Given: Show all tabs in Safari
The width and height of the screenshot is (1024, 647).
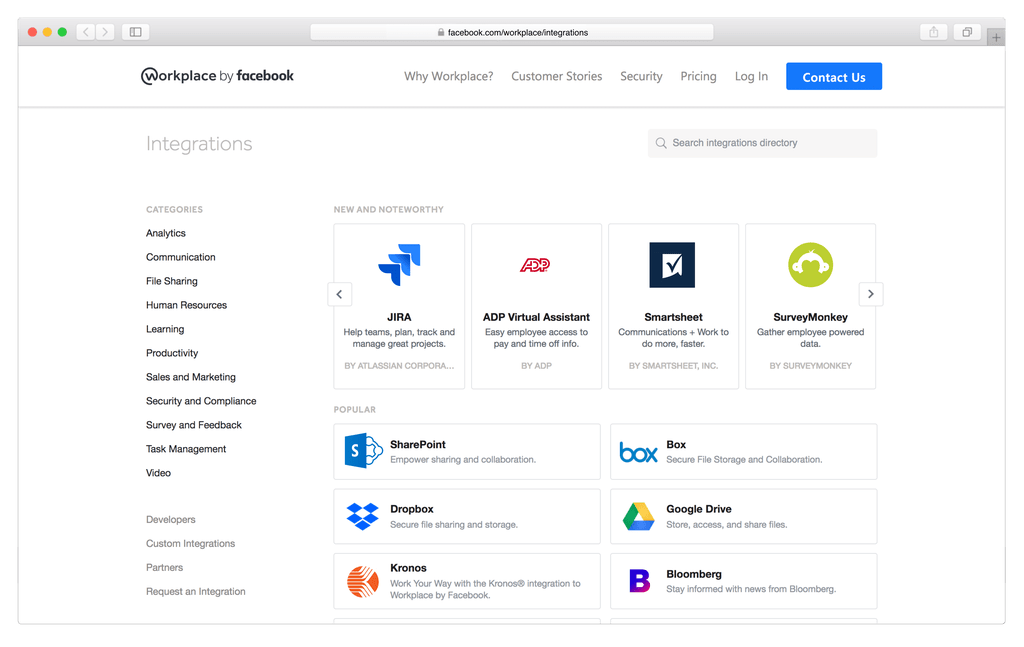Looking at the screenshot, I should click(x=967, y=32).
